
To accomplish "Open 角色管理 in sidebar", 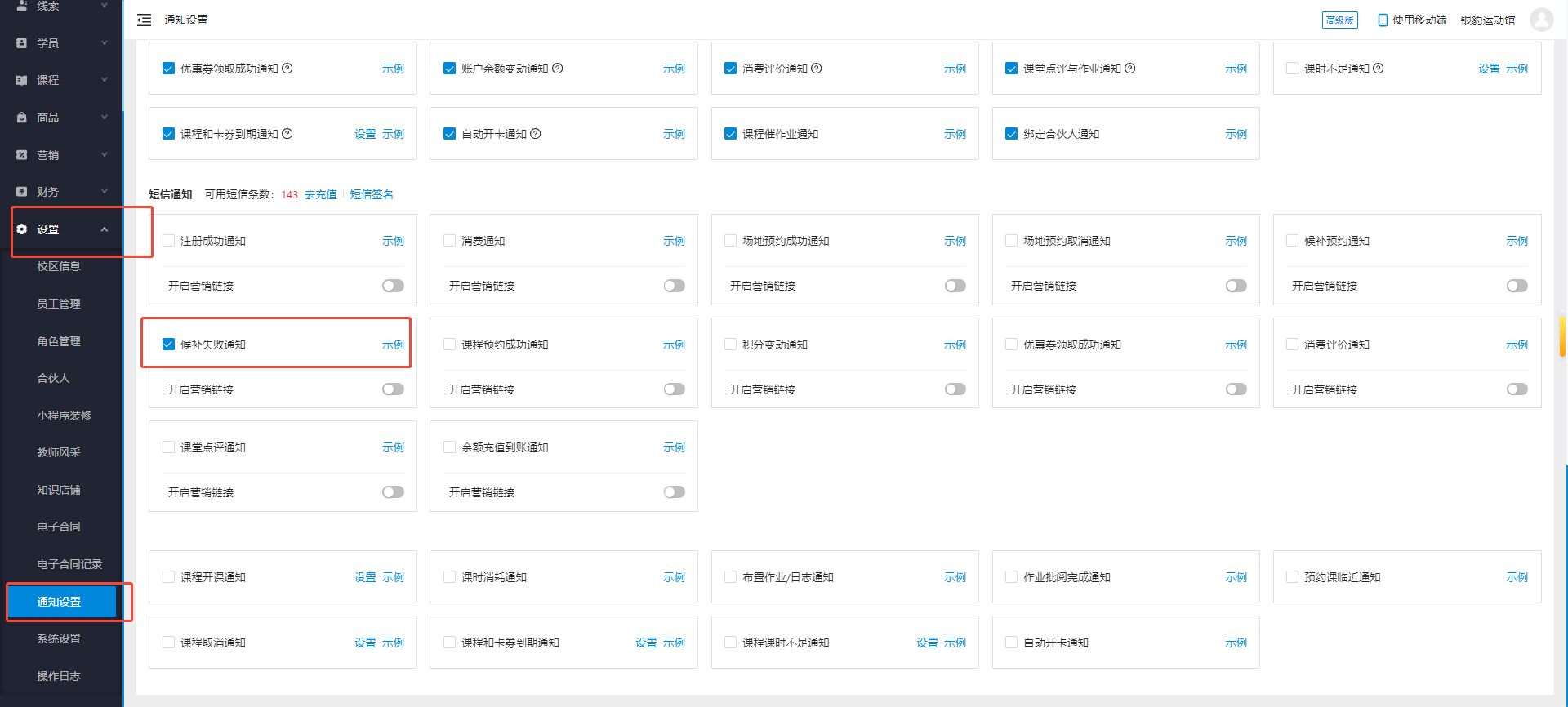I will coord(59,341).
